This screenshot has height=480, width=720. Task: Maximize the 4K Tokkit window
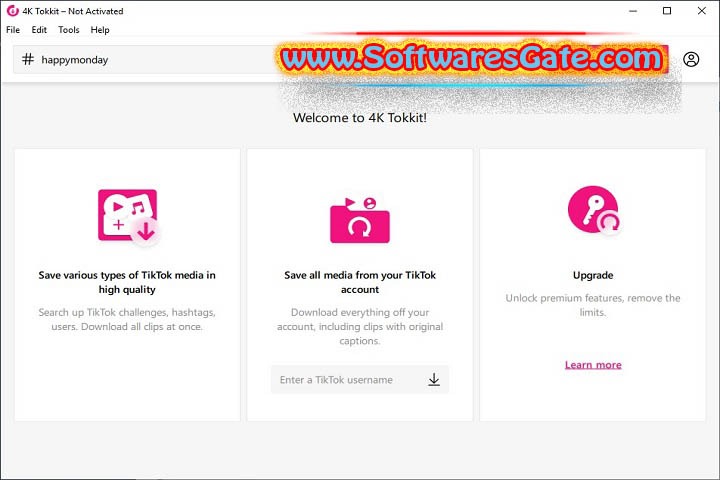coord(667,11)
